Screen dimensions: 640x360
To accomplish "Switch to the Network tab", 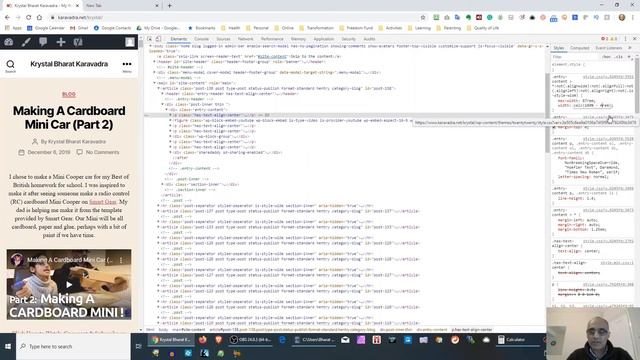I will (245, 39).
